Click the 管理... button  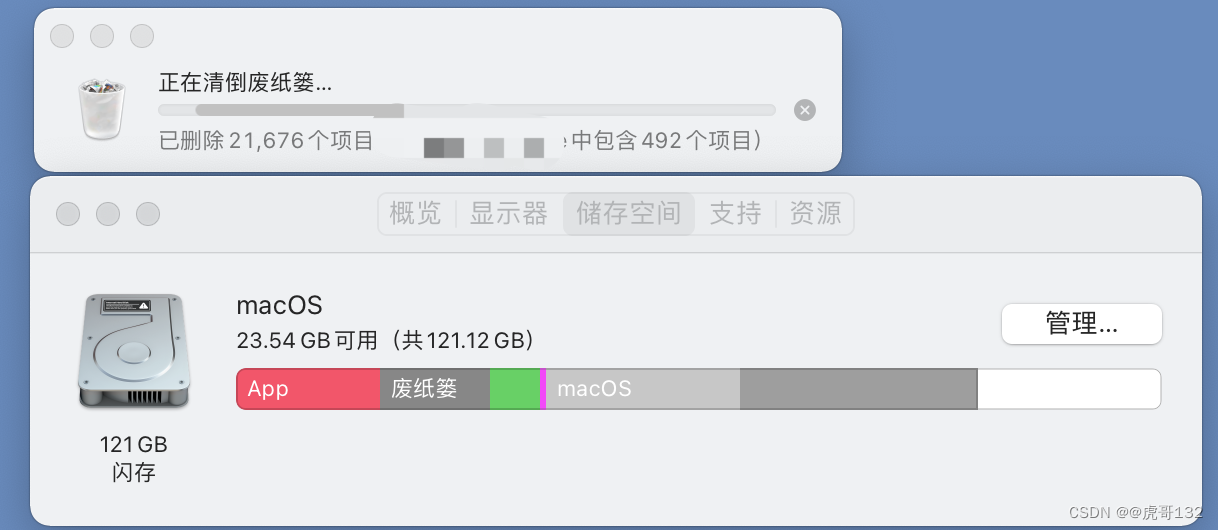tap(1082, 324)
